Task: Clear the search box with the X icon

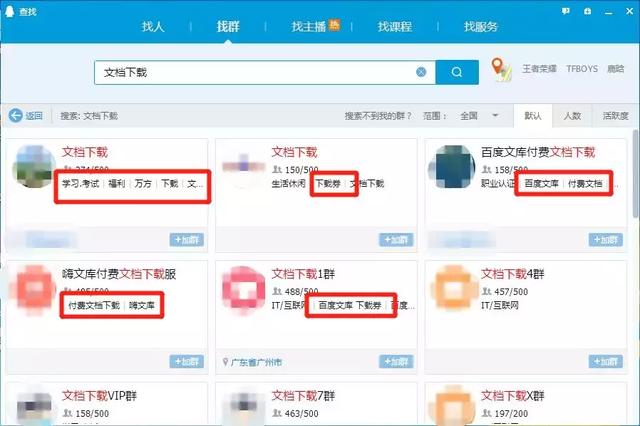Action: [422, 72]
